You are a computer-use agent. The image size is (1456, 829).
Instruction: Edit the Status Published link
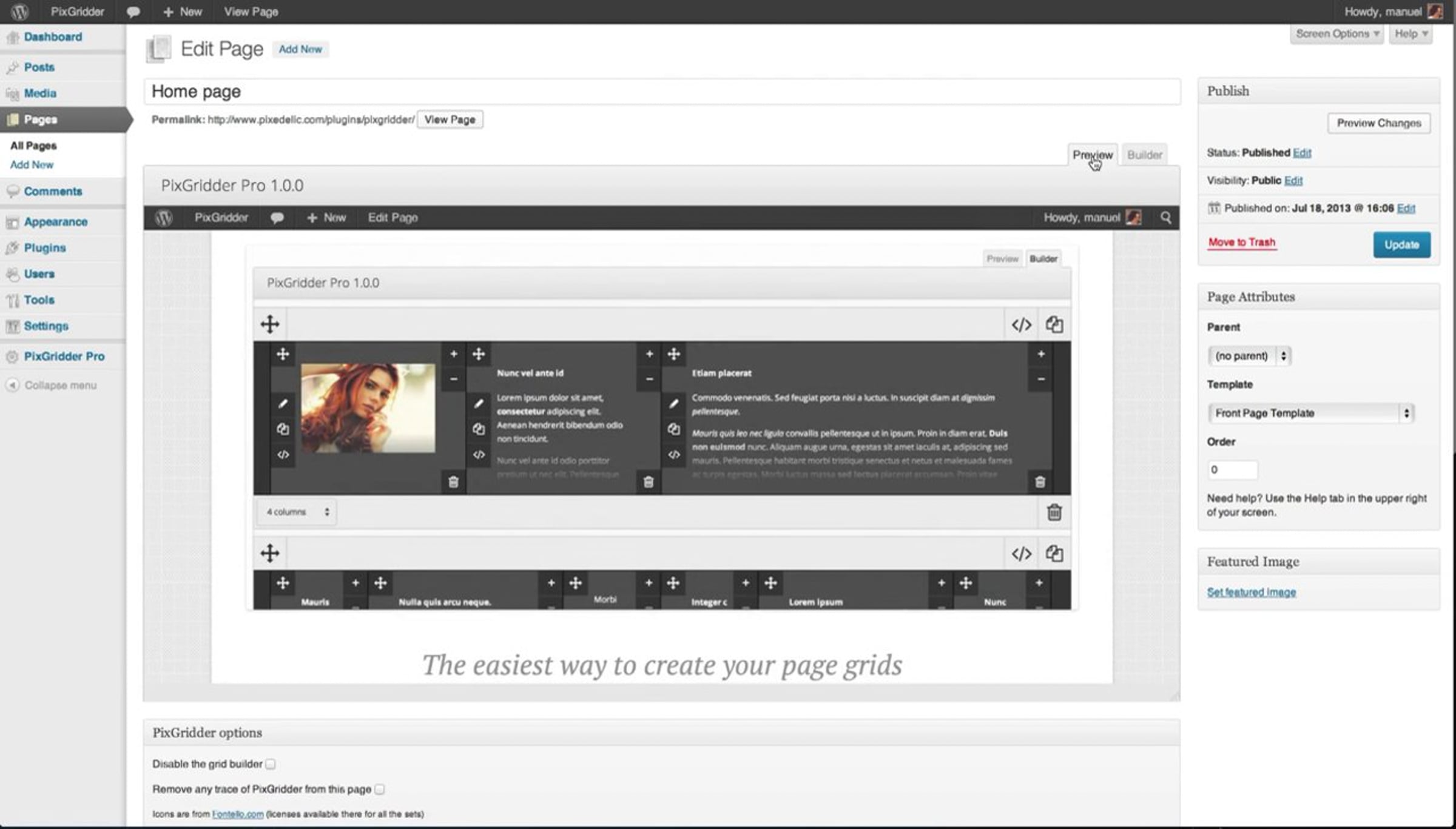click(x=1302, y=153)
